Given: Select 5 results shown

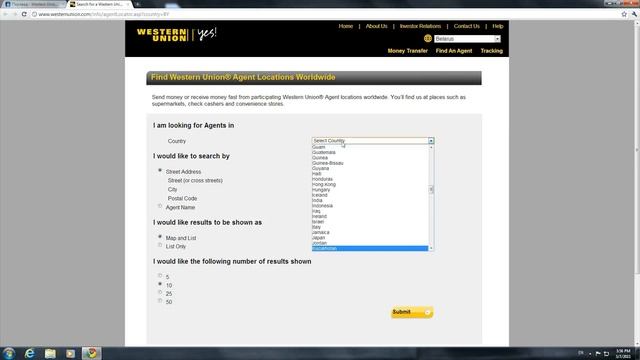Looking at the screenshot, I should pyautogui.click(x=160, y=276).
